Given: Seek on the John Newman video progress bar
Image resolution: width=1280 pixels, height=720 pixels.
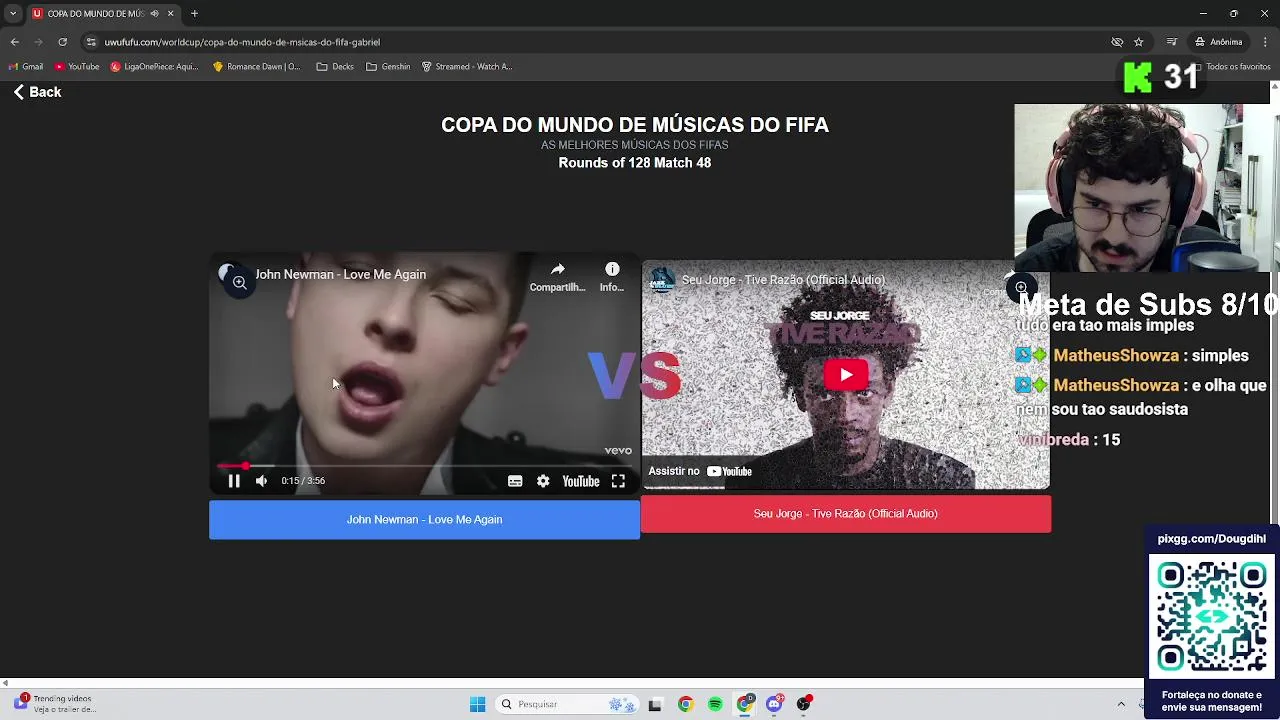Looking at the screenshot, I should (424, 466).
